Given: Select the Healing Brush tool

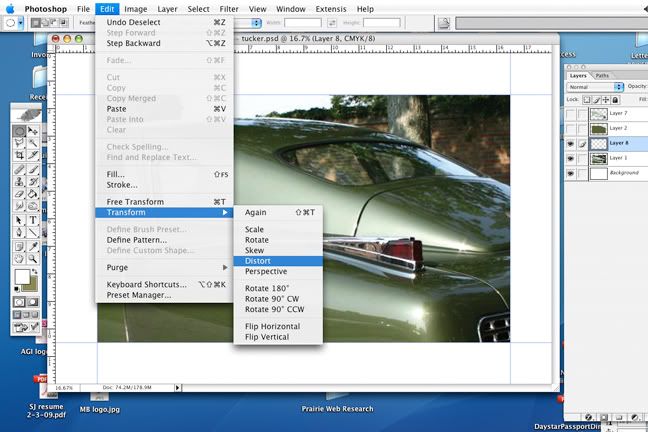Looking at the screenshot, I should (x=19, y=169).
